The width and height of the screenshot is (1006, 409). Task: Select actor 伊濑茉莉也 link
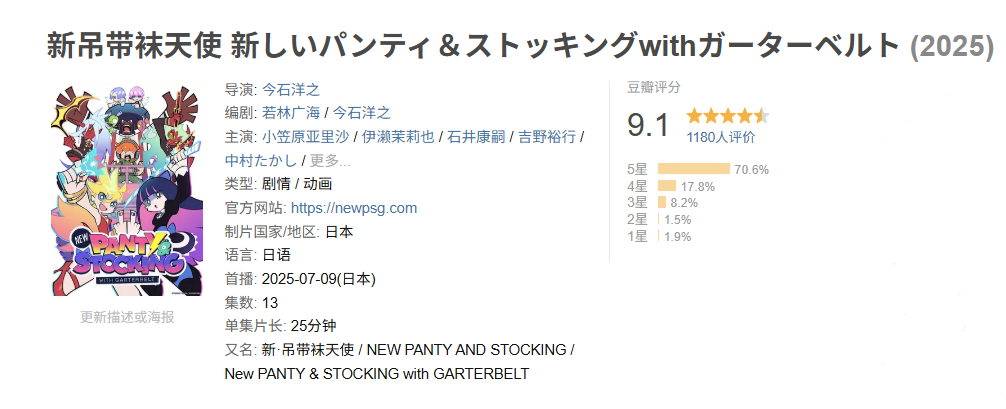tap(398, 137)
